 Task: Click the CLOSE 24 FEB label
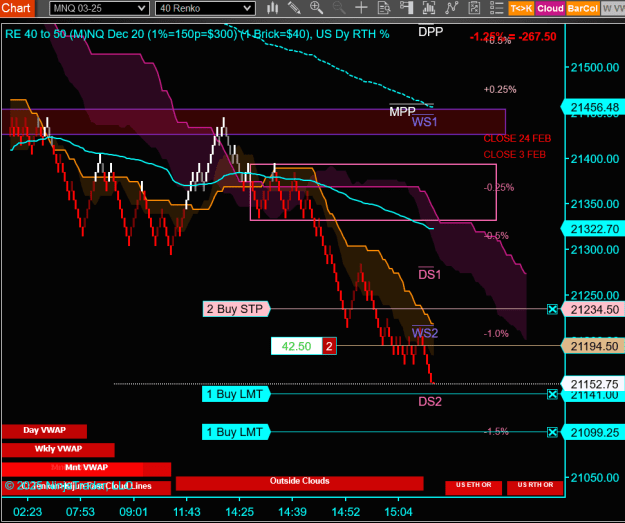[x=517, y=138]
